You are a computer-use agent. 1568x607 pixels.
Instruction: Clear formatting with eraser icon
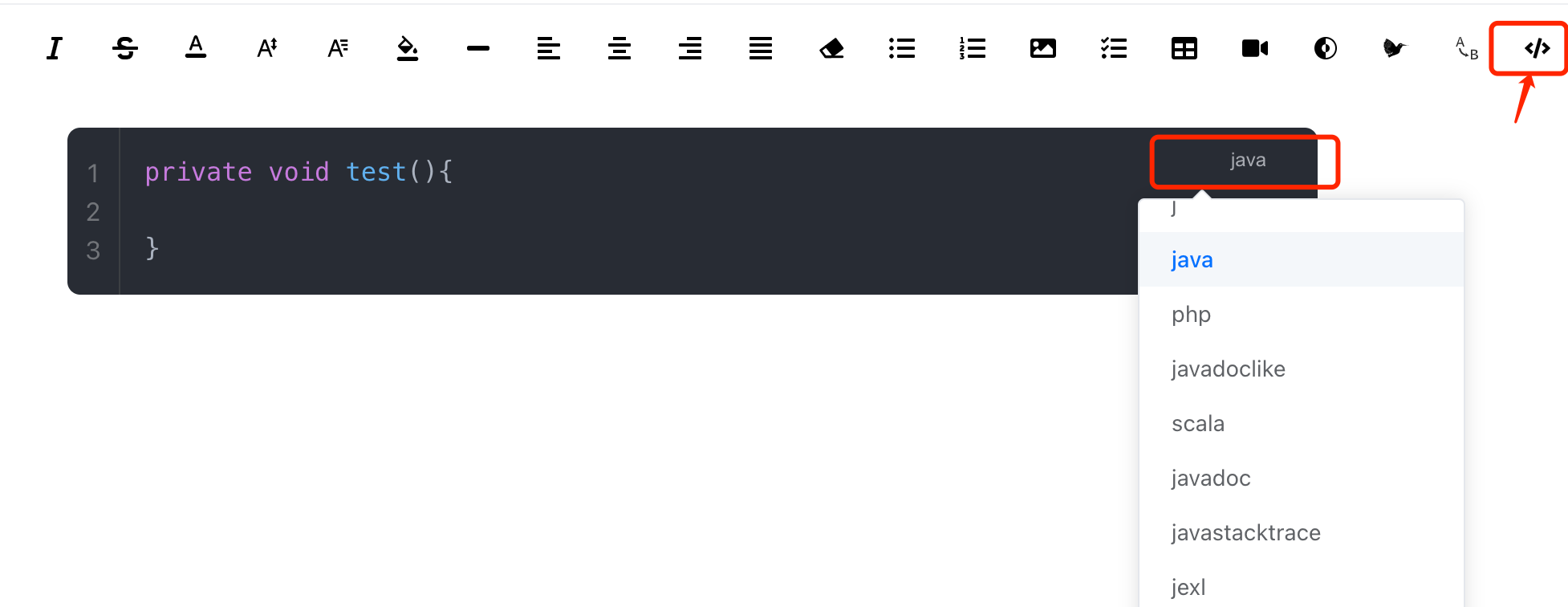831,49
